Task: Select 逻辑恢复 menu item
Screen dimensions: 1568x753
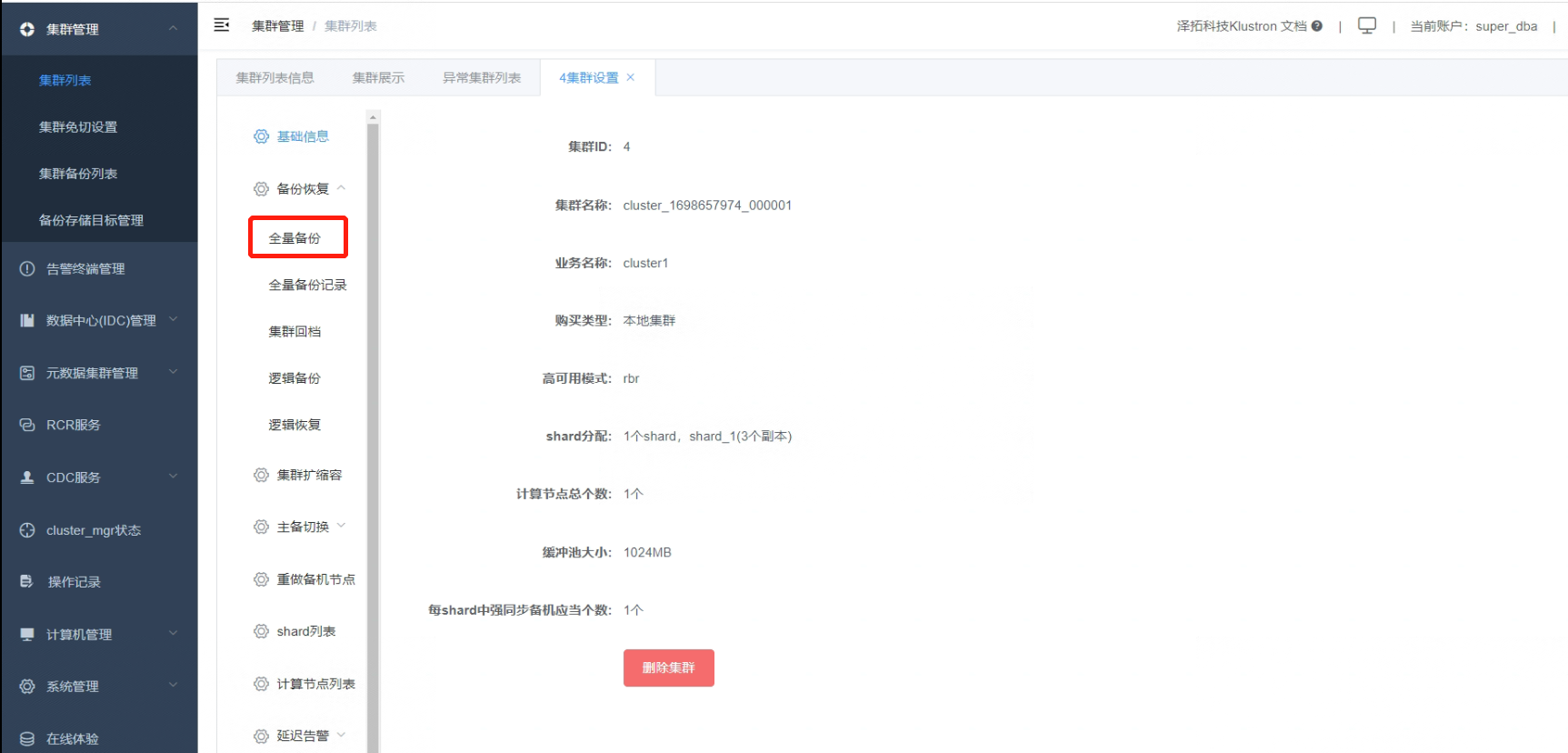Action: (295, 425)
